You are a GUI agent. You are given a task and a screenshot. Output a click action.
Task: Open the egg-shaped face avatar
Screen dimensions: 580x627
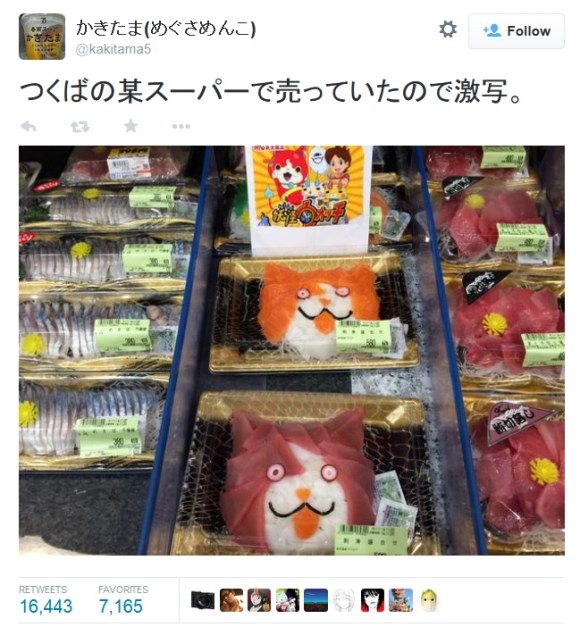(x=429, y=600)
